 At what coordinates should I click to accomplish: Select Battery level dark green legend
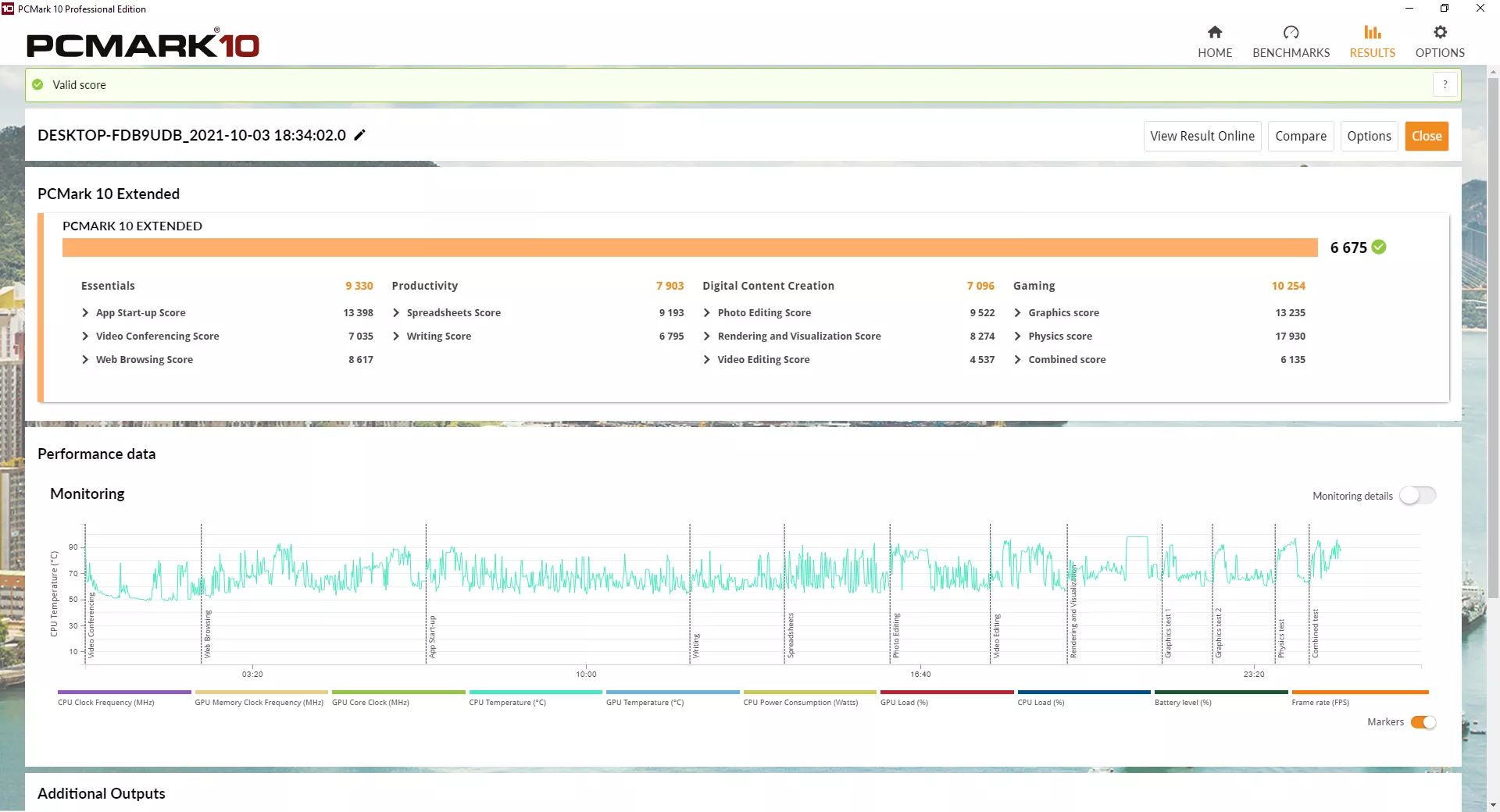point(1221,698)
